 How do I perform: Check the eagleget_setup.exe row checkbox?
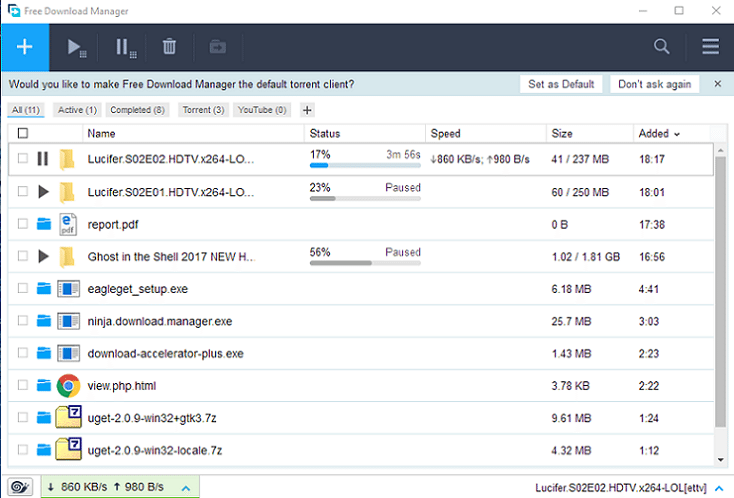click(22, 288)
